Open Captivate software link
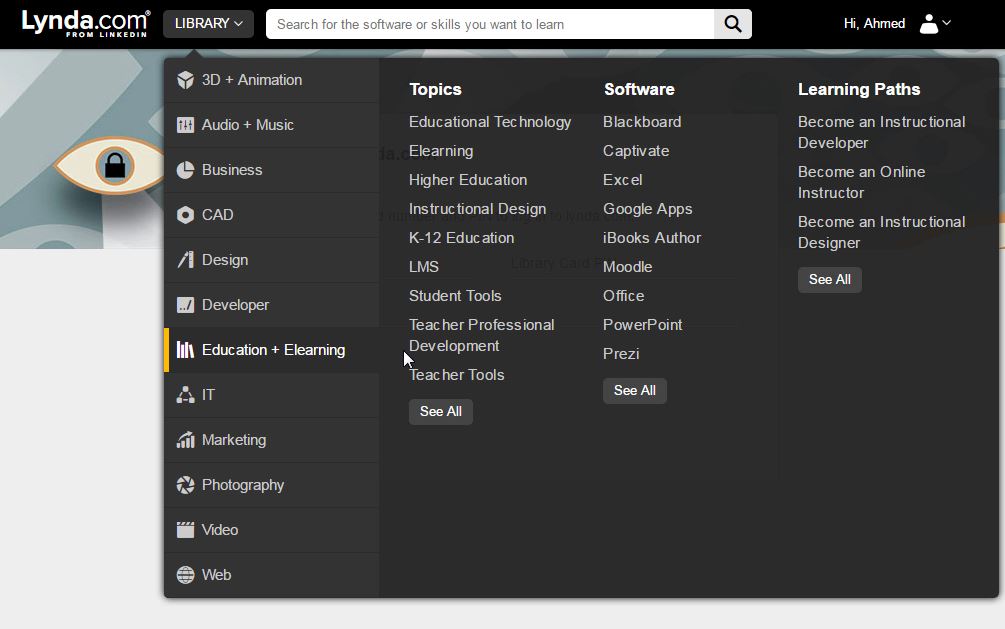Image resolution: width=1005 pixels, height=629 pixels. coord(636,151)
